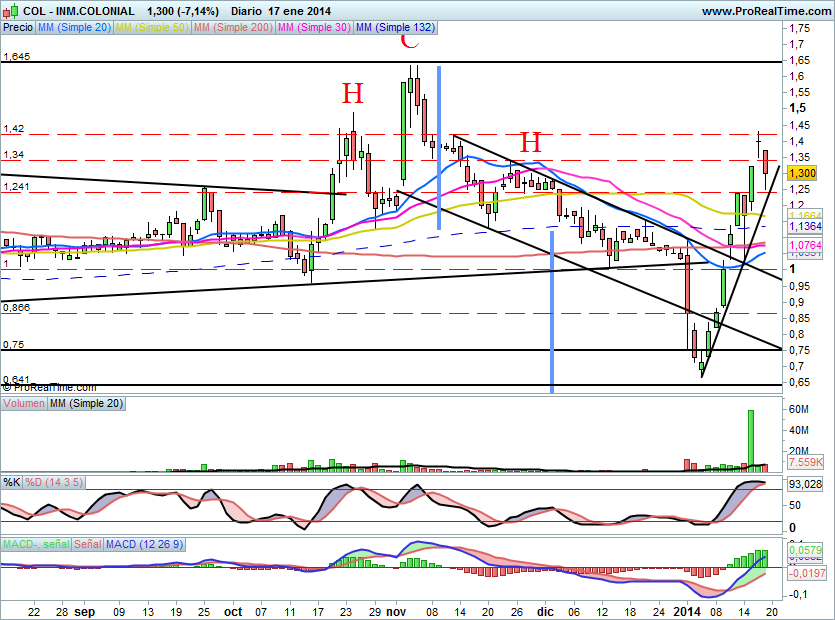Click the Volumen panel label

tap(25, 403)
